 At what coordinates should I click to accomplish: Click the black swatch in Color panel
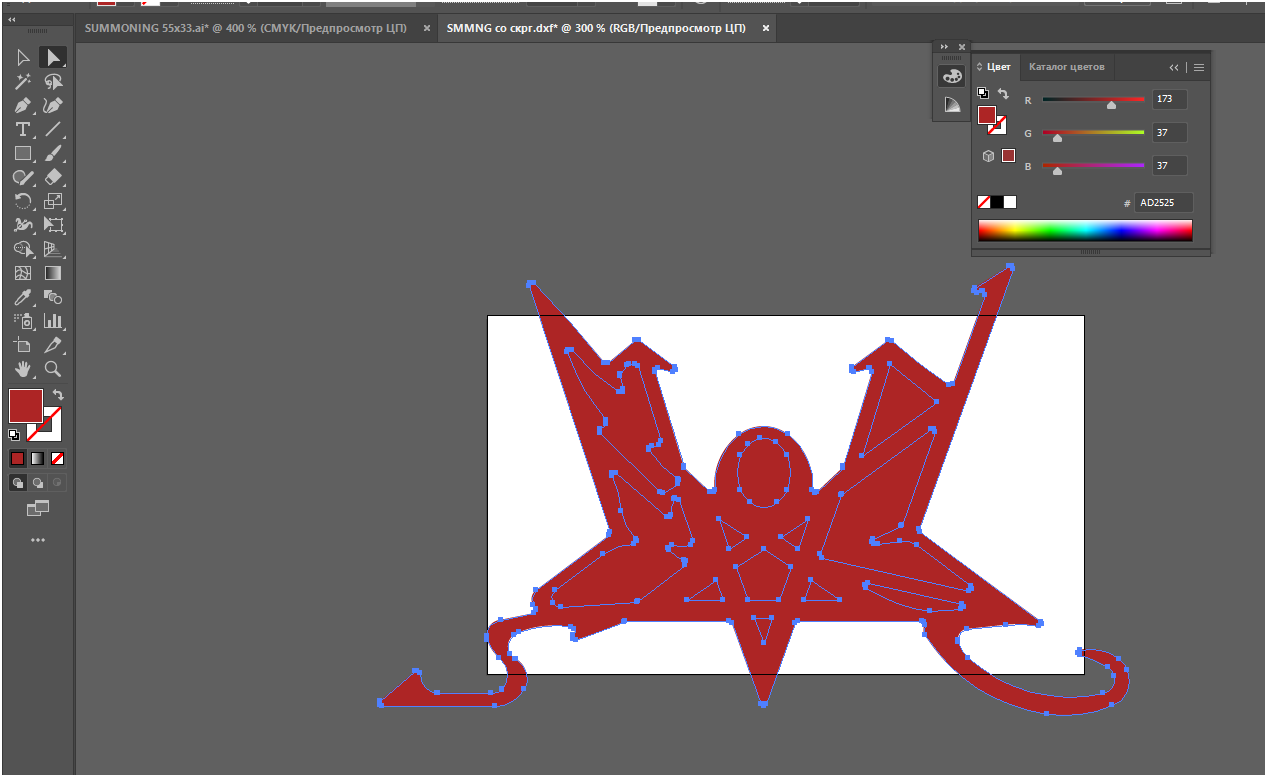click(997, 202)
